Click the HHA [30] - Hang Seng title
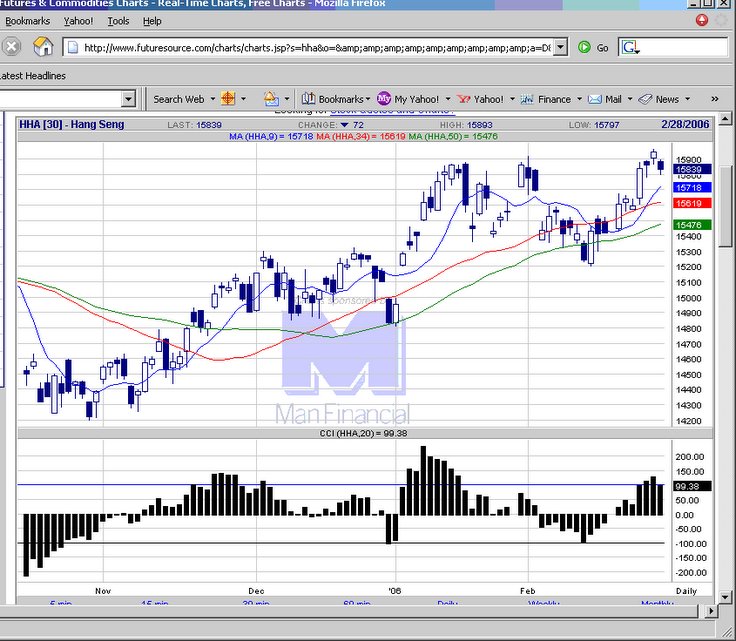 point(72,124)
